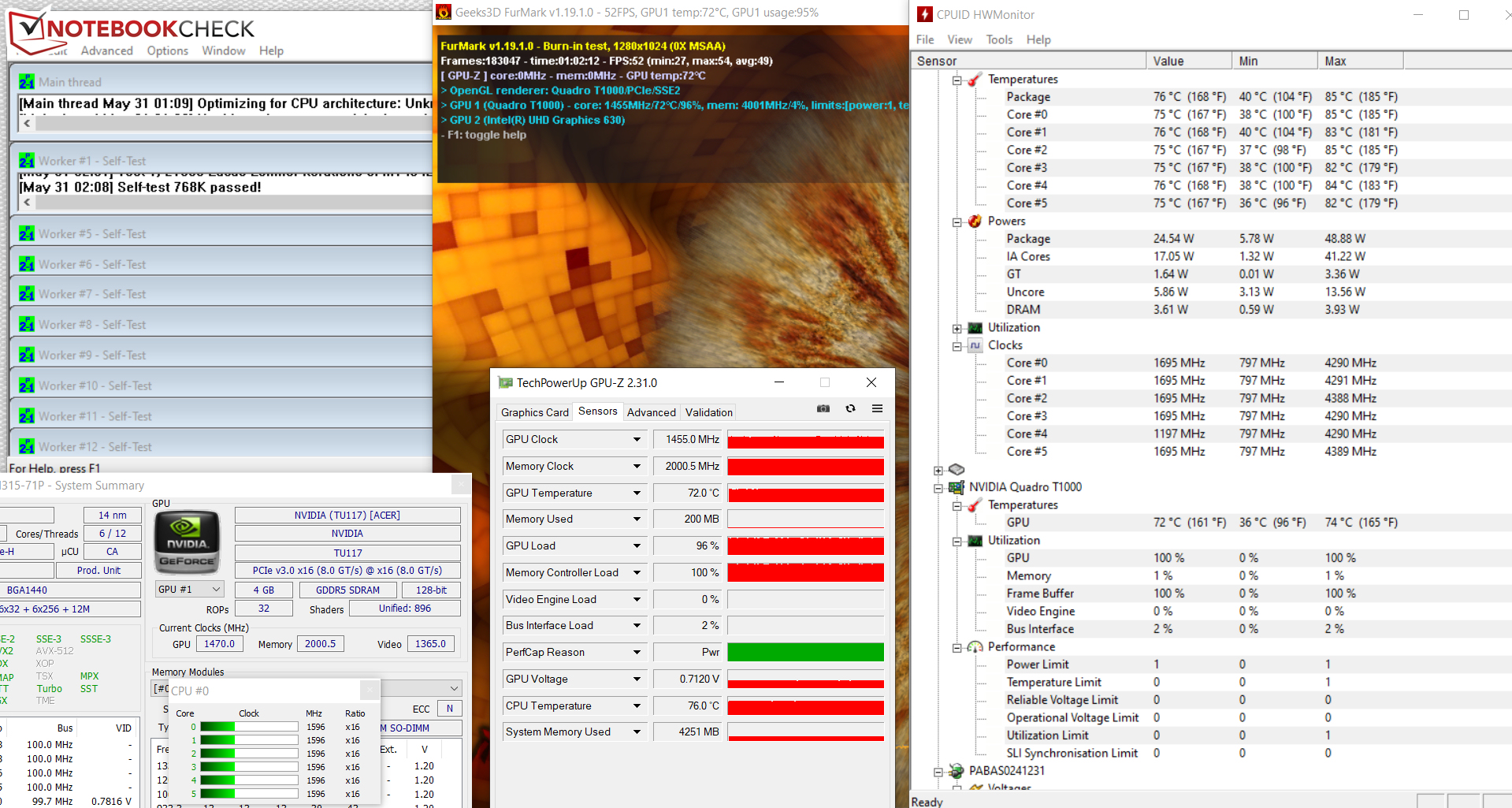This screenshot has height=808, width=1512.
Task: Open the PerfCap Reason sensor dropdown
Action: click(x=637, y=652)
